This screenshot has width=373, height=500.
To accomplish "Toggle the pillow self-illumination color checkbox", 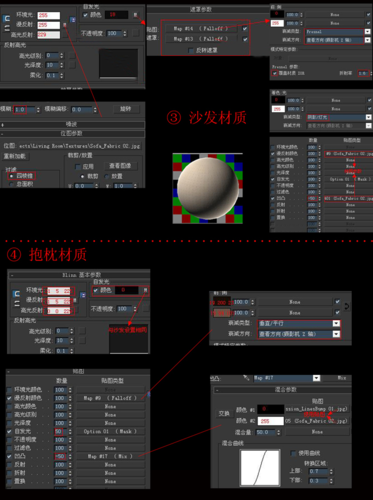I will 96,290.
